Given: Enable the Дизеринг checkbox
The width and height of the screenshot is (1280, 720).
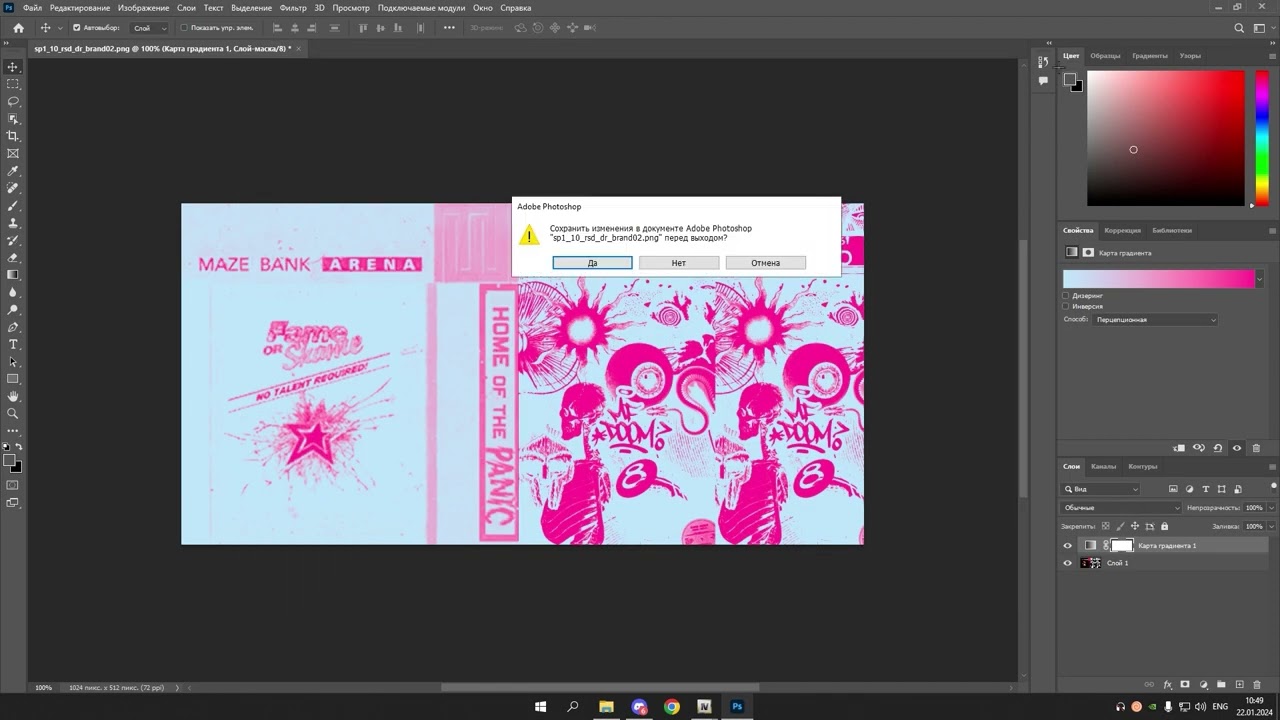Looking at the screenshot, I should tap(1066, 296).
